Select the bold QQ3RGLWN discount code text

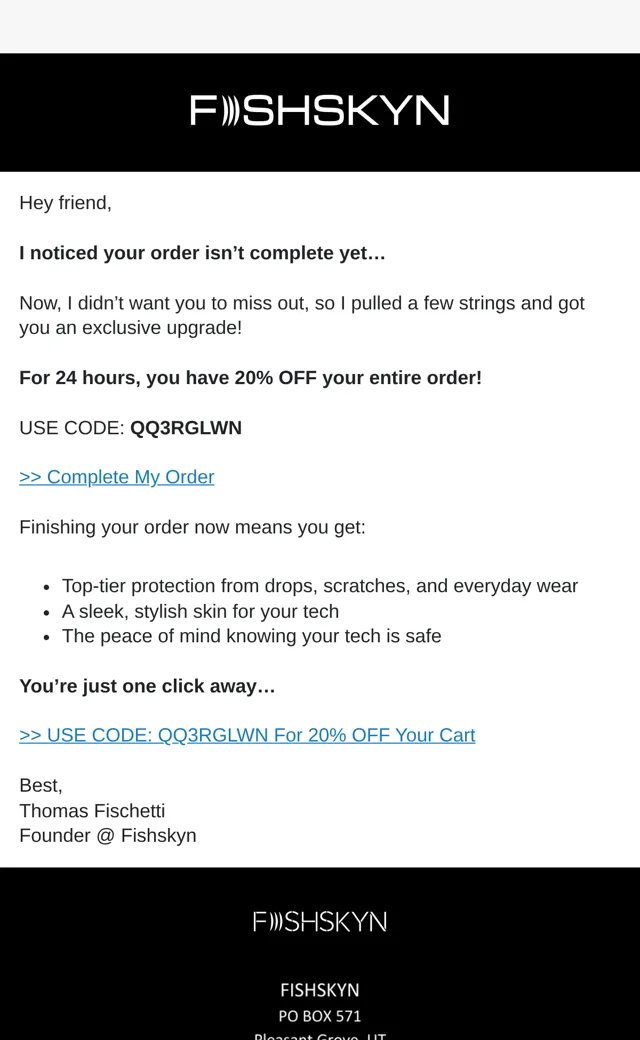coord(186,428)
